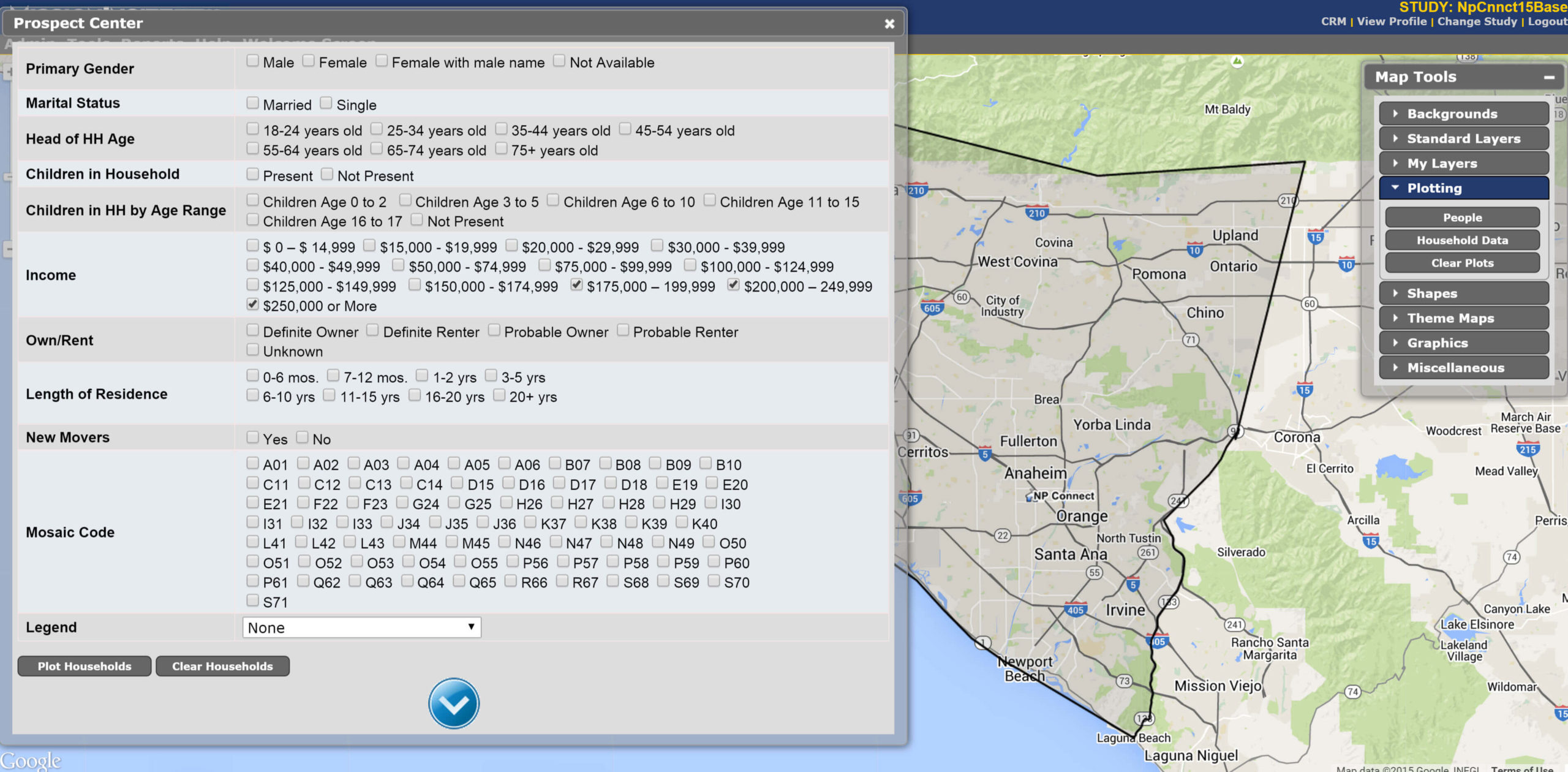Check Mosaic Code A01
Viewport: 1568px width, 772px height.
pos(252,463)
